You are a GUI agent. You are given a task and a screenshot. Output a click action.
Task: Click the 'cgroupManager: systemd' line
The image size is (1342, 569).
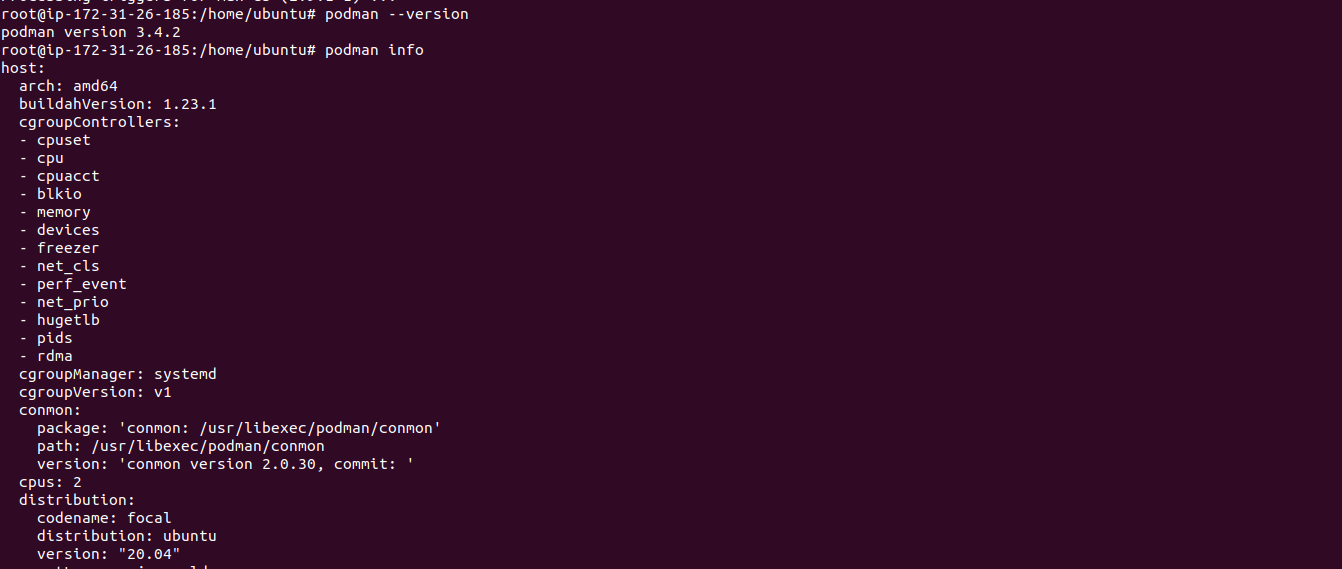point(118,374)
